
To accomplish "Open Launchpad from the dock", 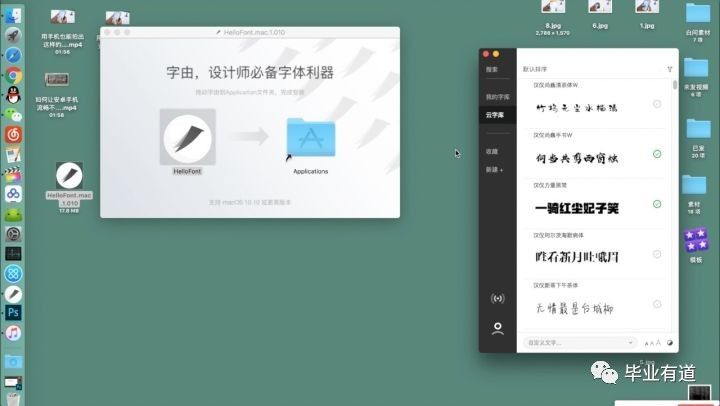I will (13, 35).
